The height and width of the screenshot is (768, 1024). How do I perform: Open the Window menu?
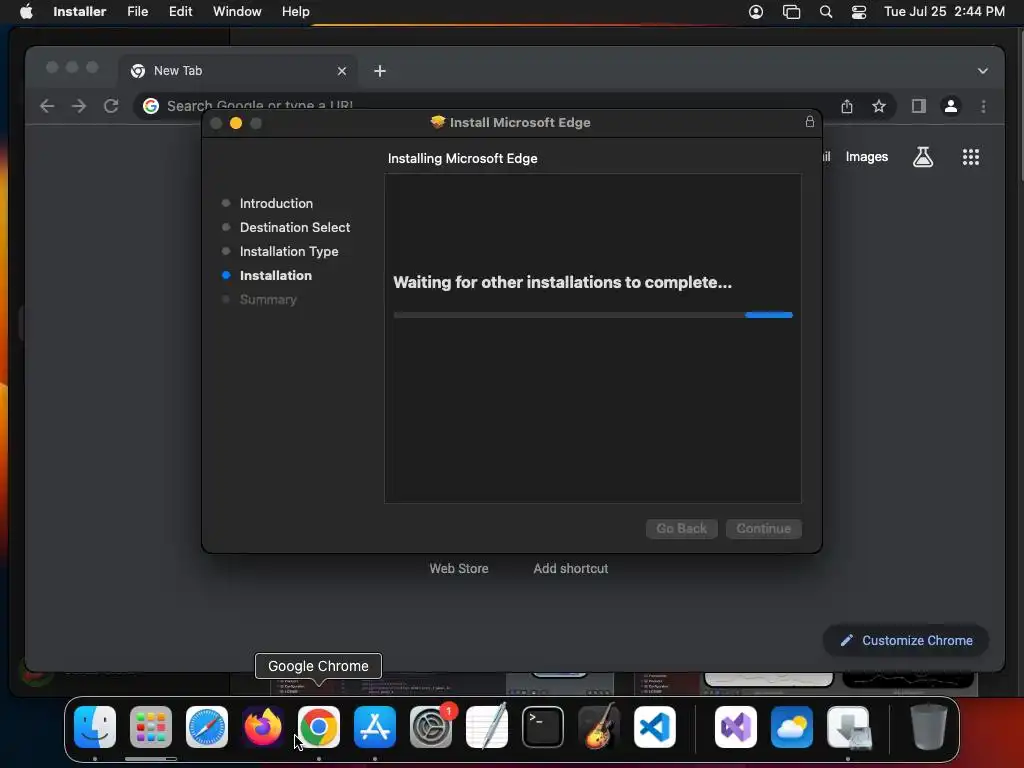tap(237, 12)
